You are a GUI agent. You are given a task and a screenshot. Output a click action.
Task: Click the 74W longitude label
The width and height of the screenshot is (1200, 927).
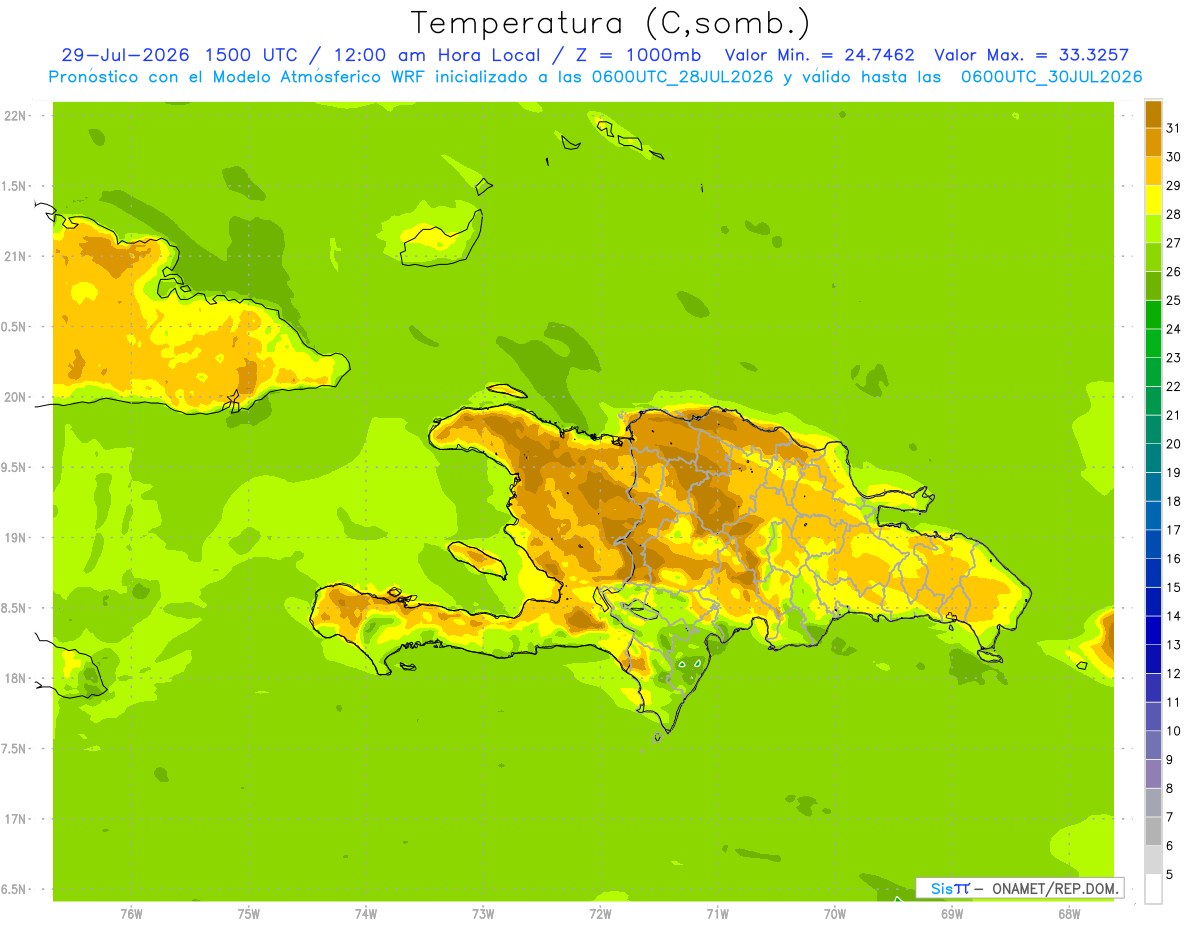(366, 914)
